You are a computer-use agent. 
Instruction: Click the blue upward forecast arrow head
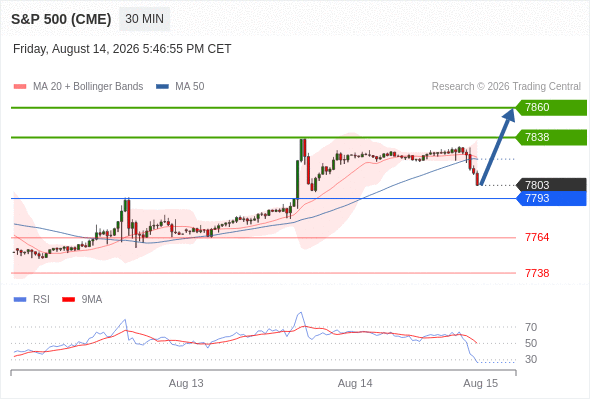coord(509,114)
